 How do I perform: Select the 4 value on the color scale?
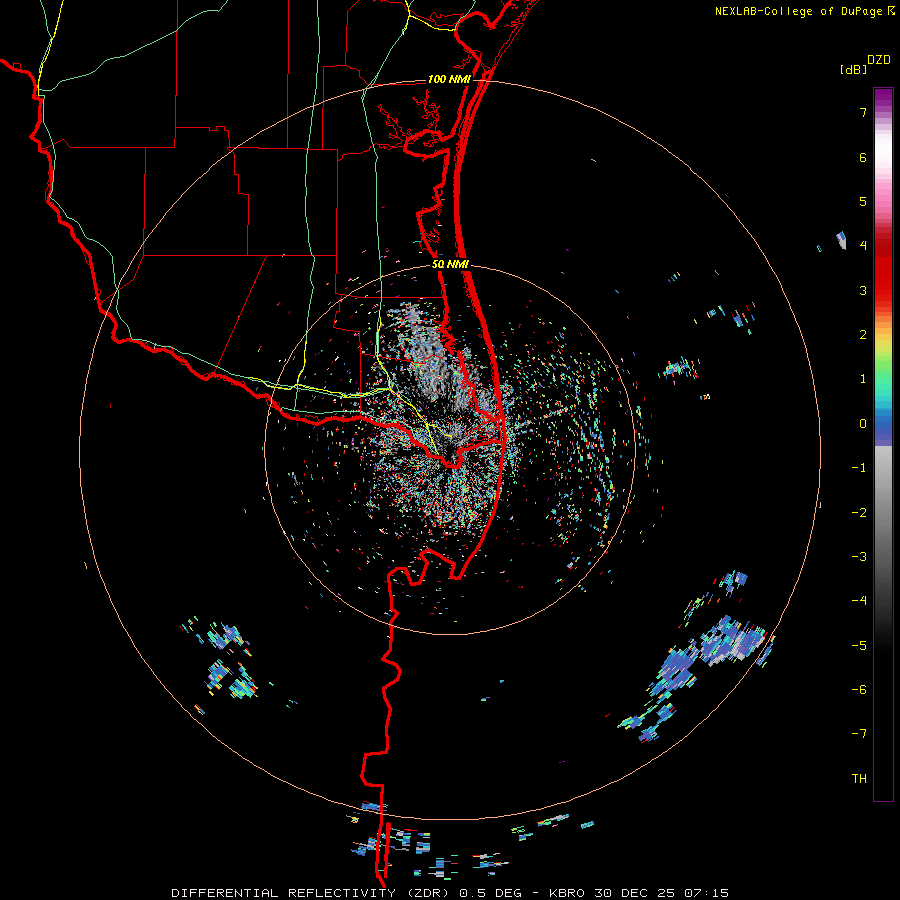point(863,246)
